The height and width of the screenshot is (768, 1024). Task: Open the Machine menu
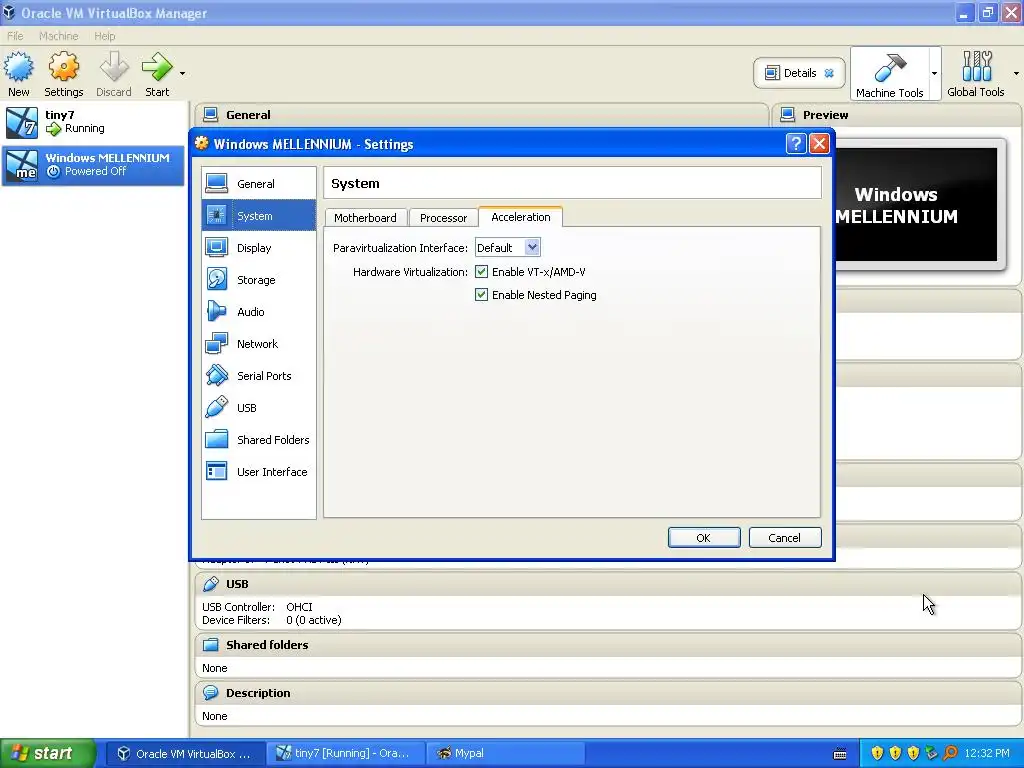[x=58, y=36]
